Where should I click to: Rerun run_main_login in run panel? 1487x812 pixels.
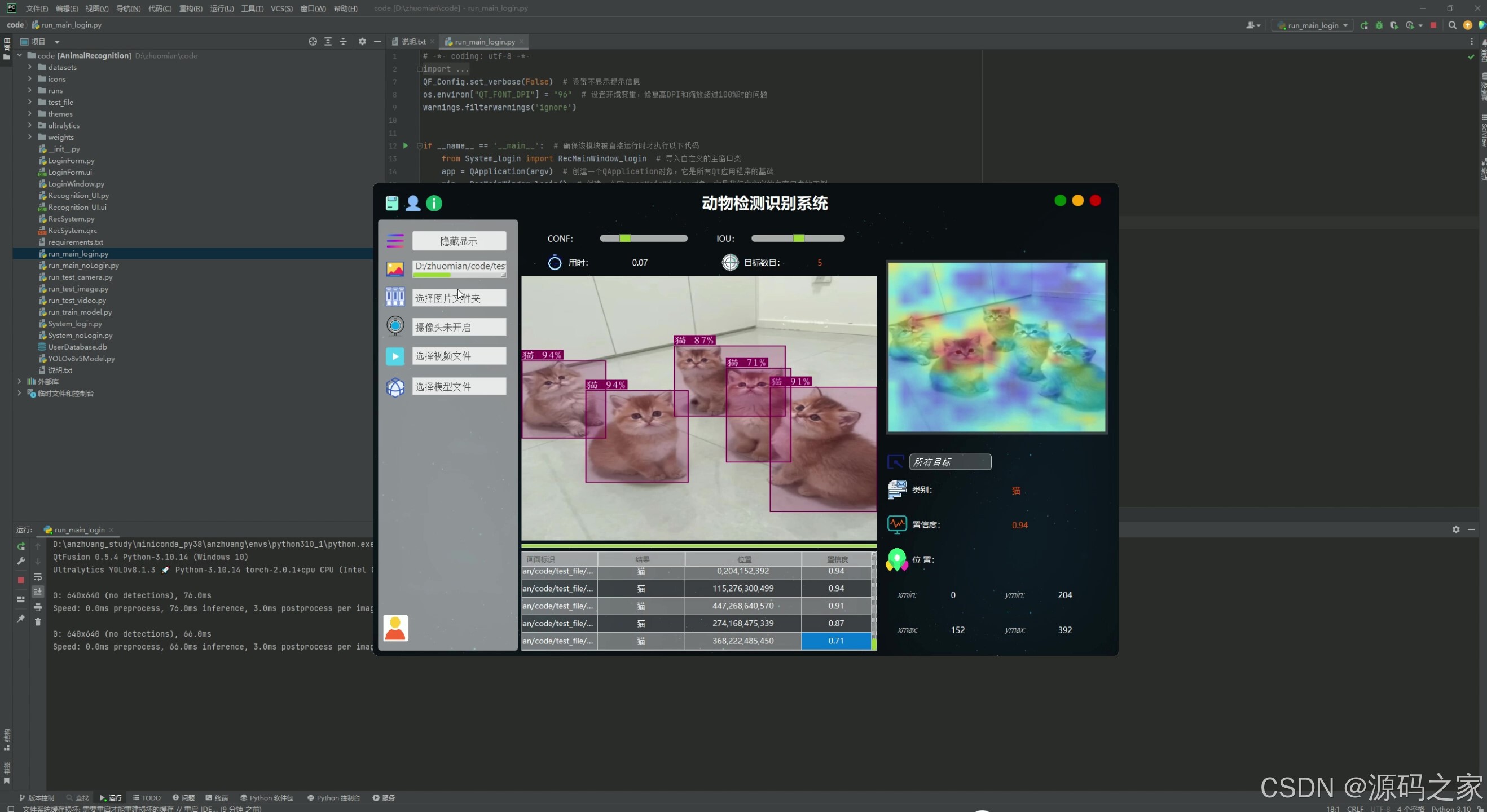point(21,546)
